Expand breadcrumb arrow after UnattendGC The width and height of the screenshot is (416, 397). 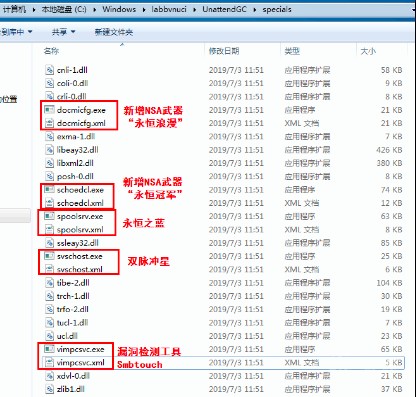[255, 9]
